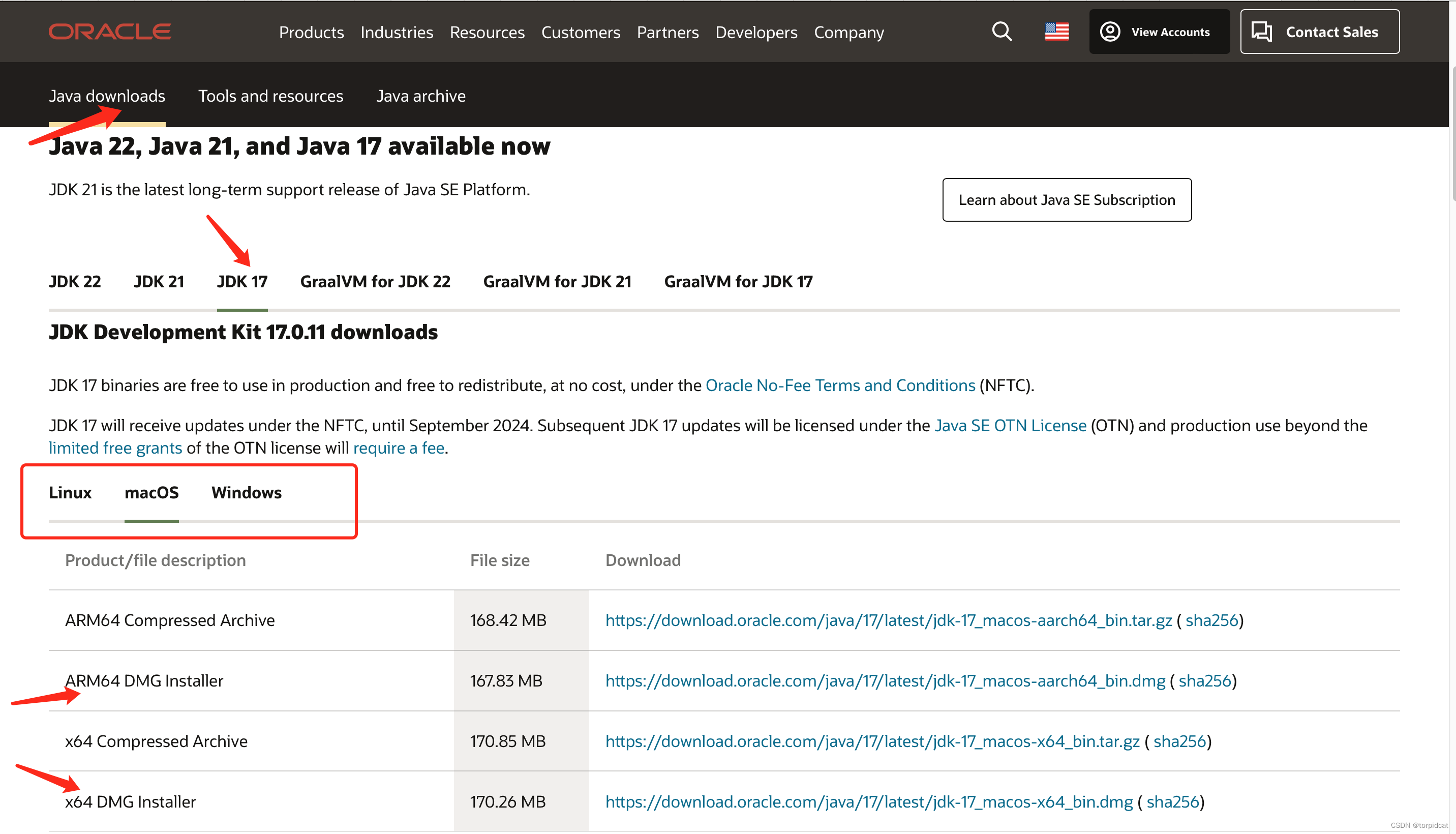This screenshot has height=834, width=1456.
Task: Select the Linux OS tab
Action: click(70, 493)
